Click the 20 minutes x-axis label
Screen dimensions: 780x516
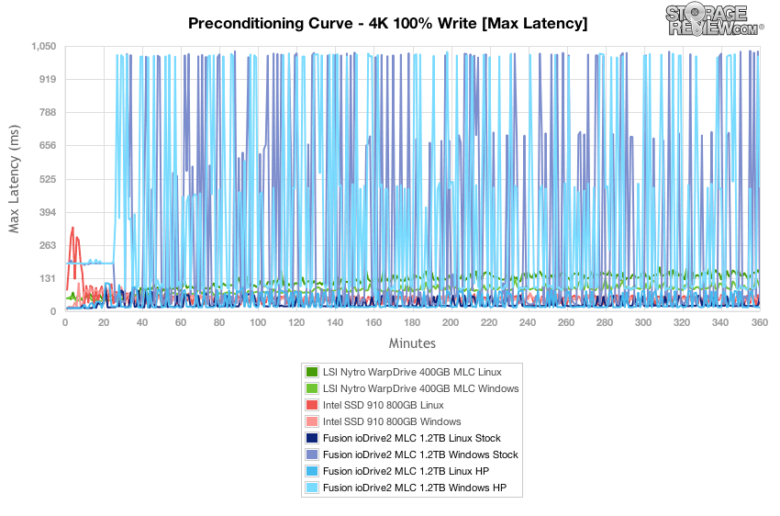point(103,322)
